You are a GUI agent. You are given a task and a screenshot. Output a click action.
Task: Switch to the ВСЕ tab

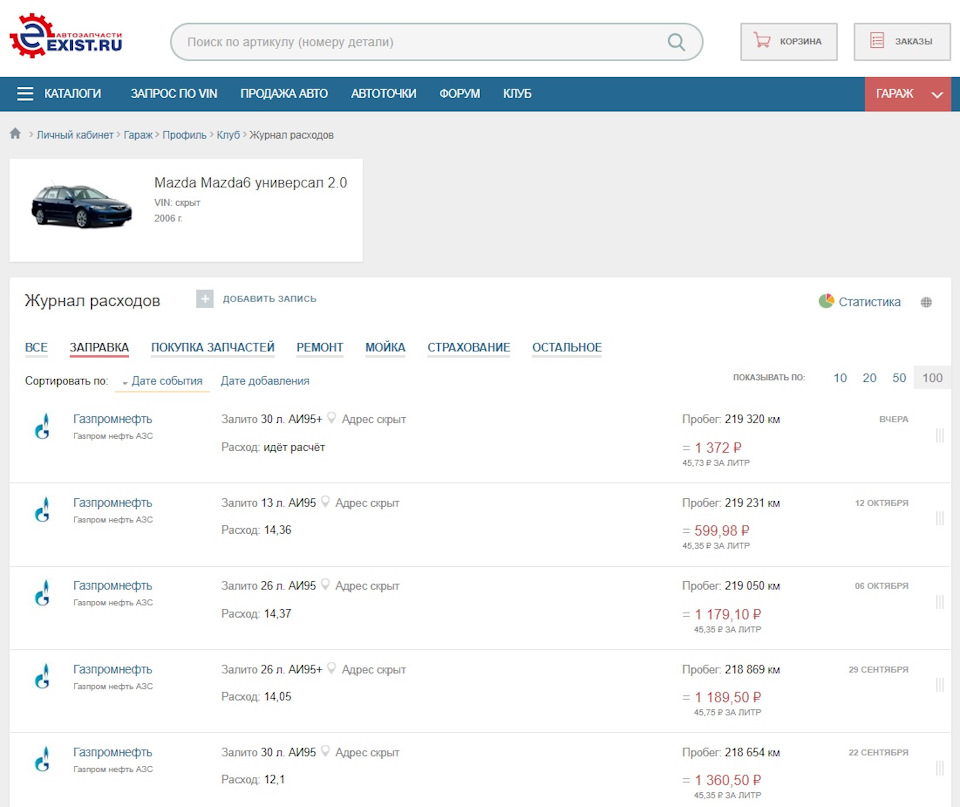pos(36,347)
